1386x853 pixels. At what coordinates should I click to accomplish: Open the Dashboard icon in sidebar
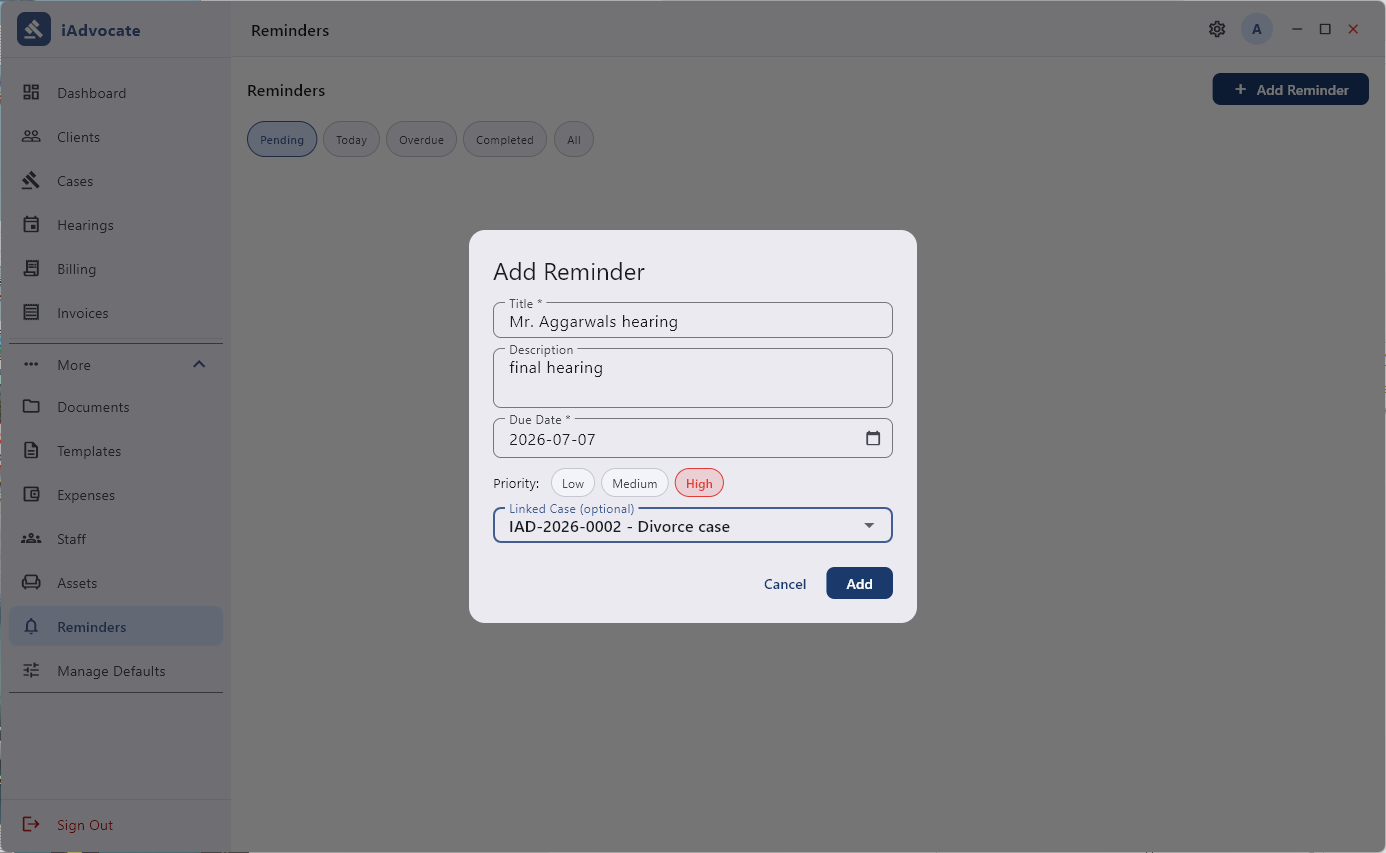tap(31, 92)
